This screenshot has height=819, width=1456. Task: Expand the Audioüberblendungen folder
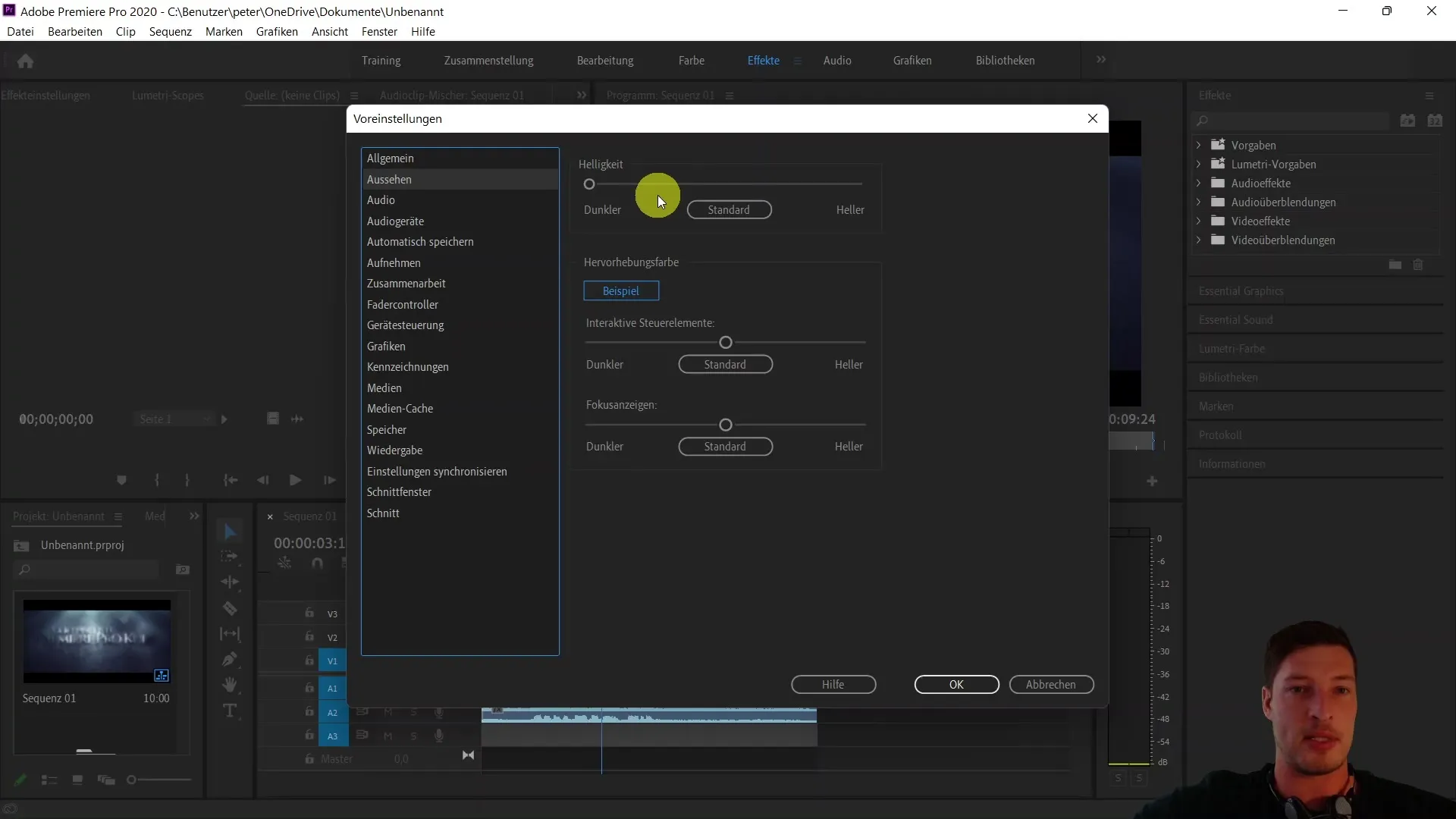click(x=1198, y=202)
